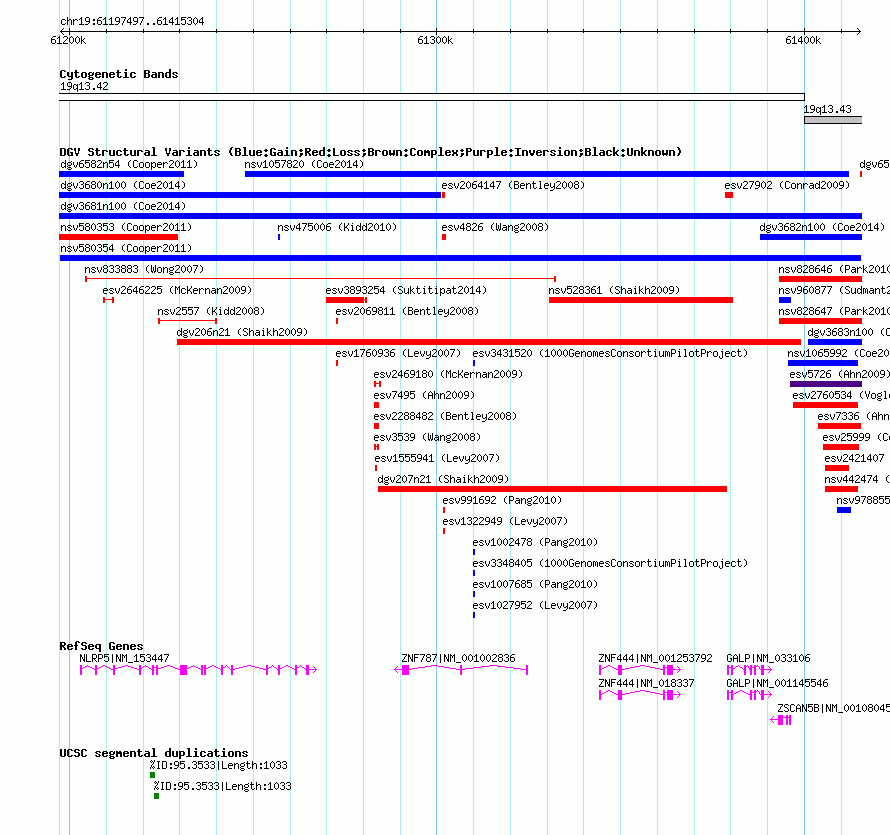
Task: Click the esv2064147 (Bentley2008) label
Action: coord(513,186)
